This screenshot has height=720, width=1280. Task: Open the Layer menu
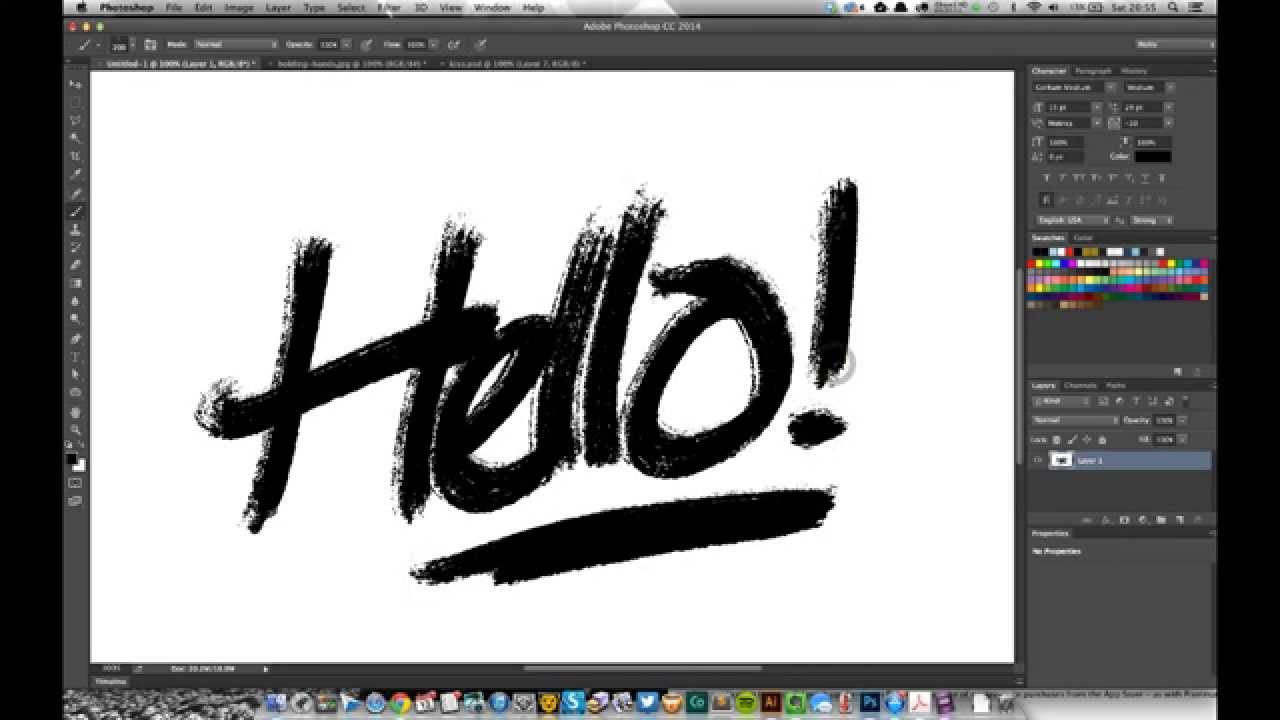[x=278, y=7]
